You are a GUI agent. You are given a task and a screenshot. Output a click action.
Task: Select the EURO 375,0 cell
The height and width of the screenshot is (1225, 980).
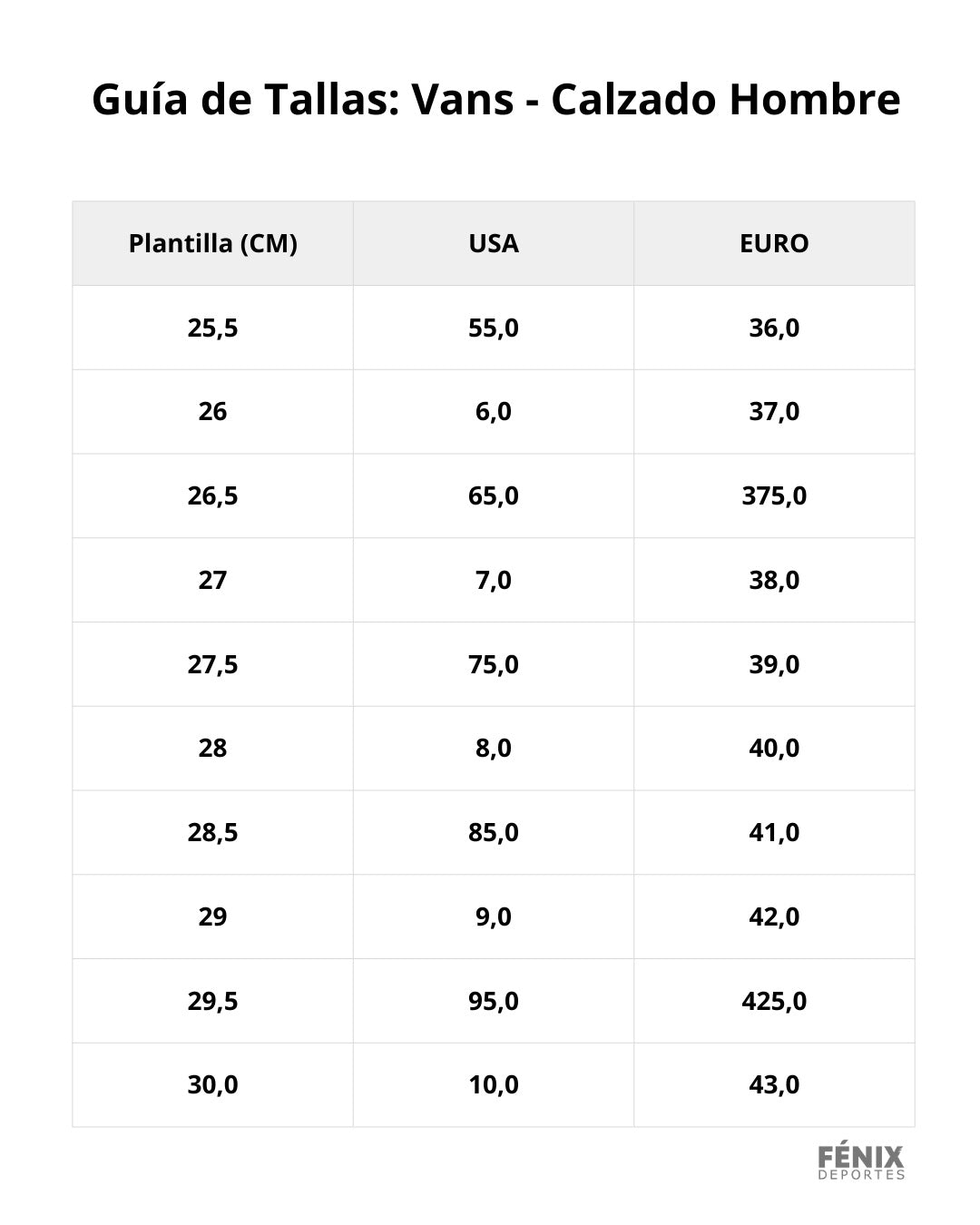774,495
